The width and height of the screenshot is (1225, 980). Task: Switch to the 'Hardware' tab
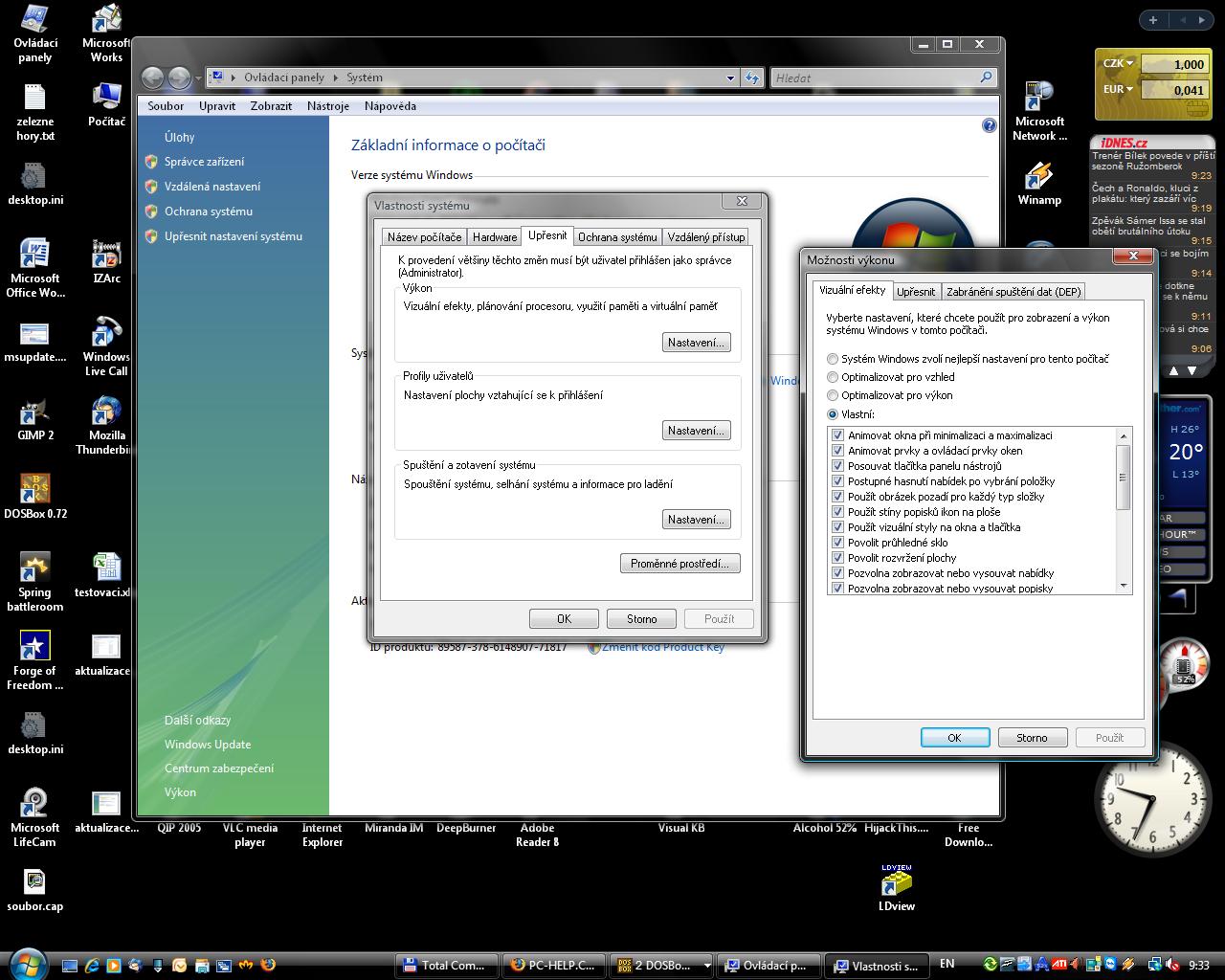pyautogui.click(x=495, y=236)
